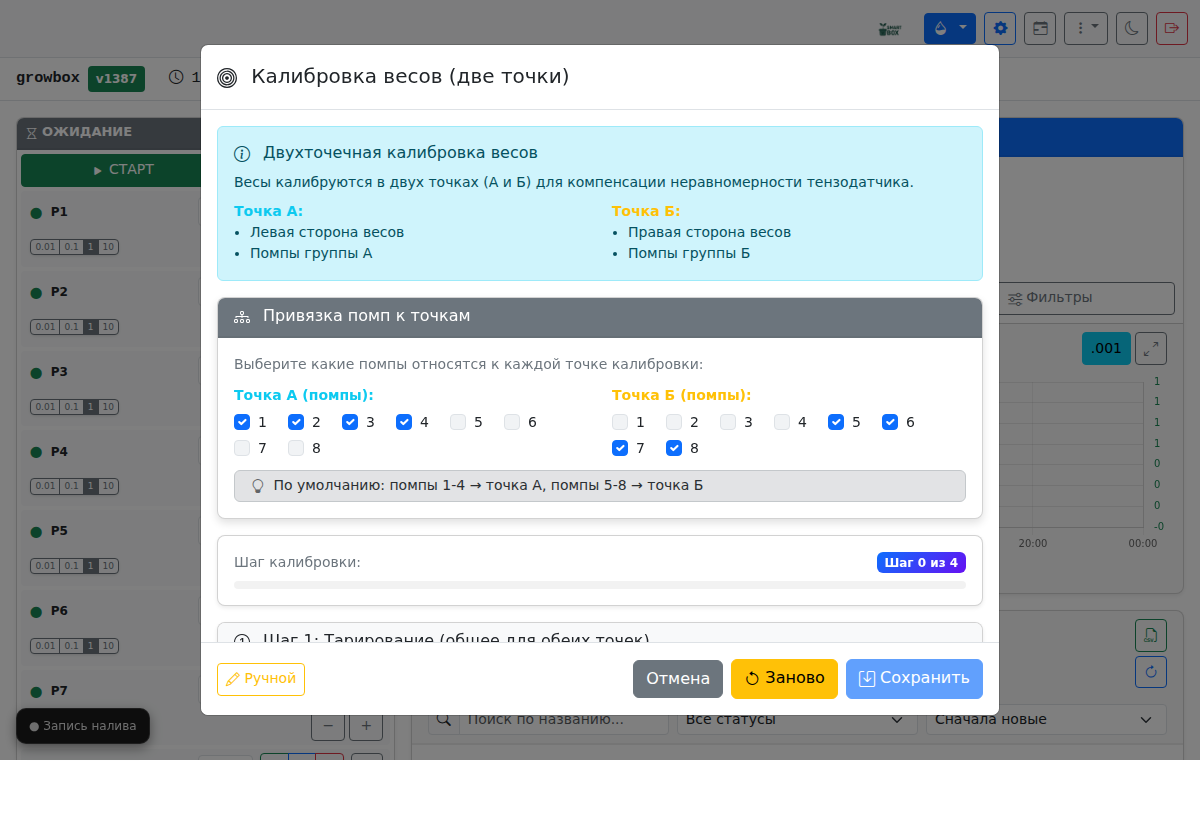Open settings gear in the top bar
This screenshot has width=1200, height=816.
tap(1000, 28)
